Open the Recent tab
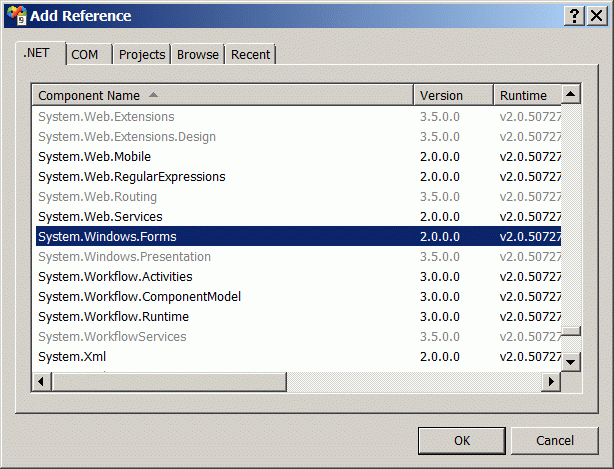This screenshot has height=469, width=614. coord(251,54)
